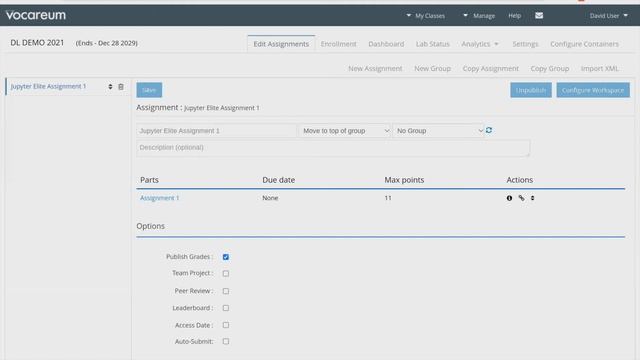This screenshot has height=360, width=640.
Task: Open the No Group selection dropdown
Action: (x=439, y=131)
